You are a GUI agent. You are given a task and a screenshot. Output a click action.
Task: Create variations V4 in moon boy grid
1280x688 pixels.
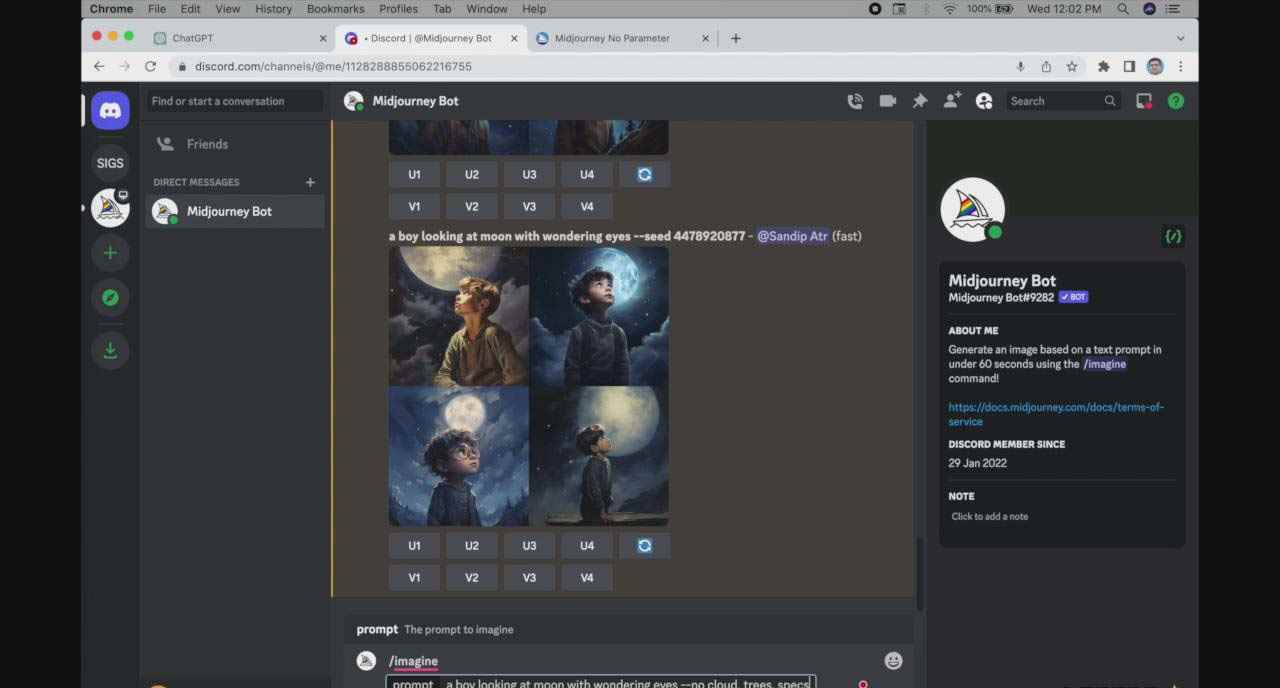click(587, 577)
